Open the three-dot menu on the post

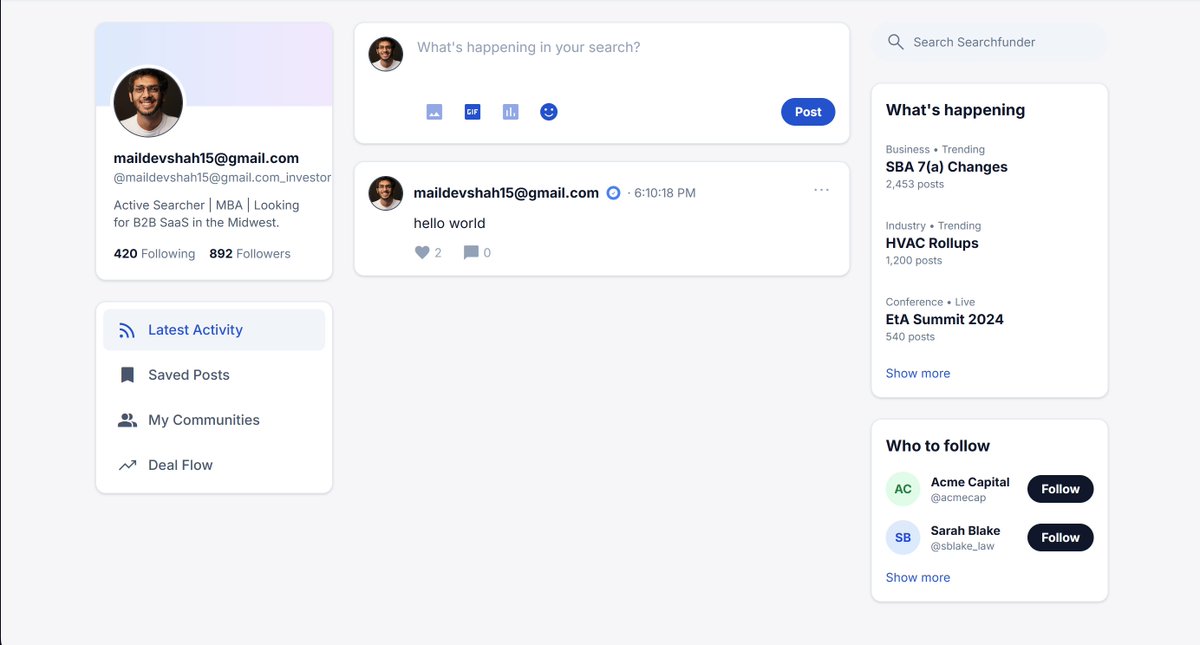pos(821,190)
